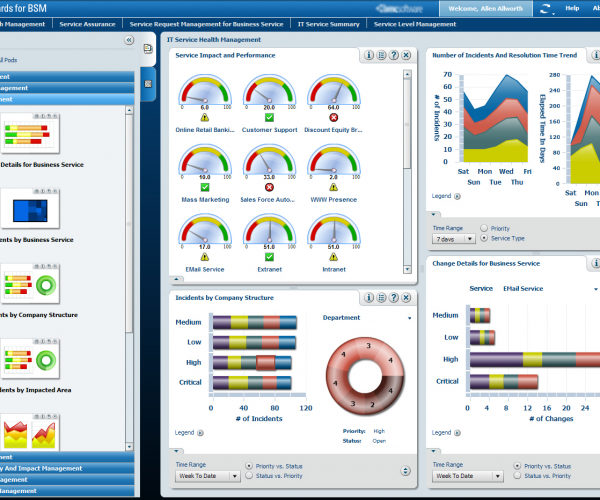600x500 pixels.
Task: Collapse options panel under Service Impact pod
Action: pos(176,279)
